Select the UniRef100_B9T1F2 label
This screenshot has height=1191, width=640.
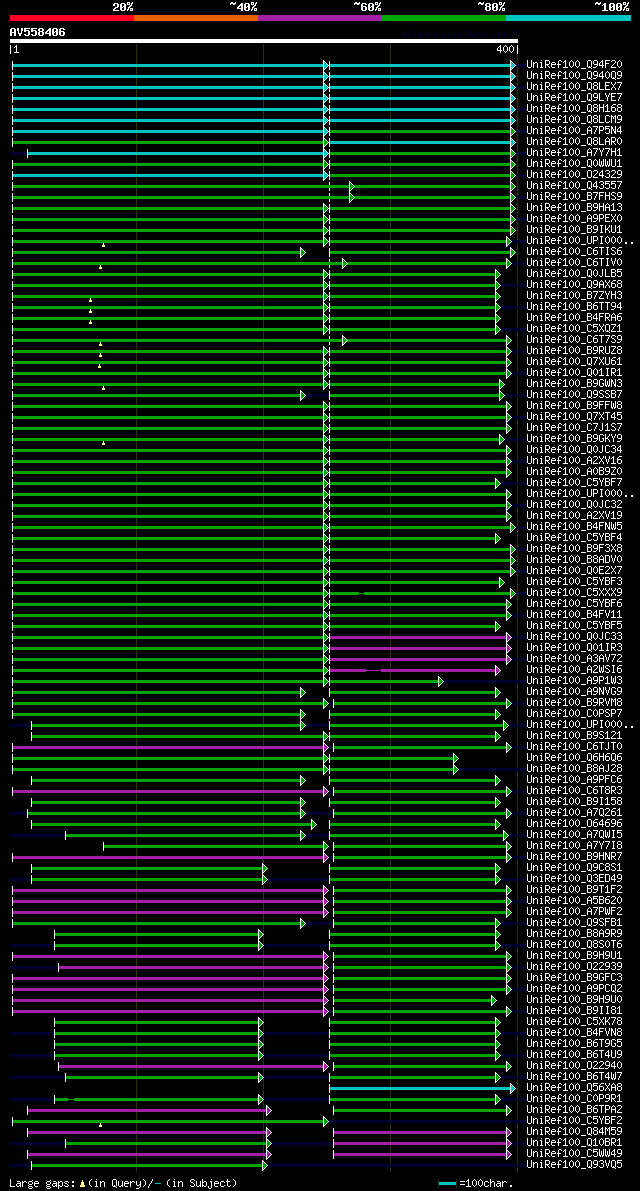click(x=574, y=891)
